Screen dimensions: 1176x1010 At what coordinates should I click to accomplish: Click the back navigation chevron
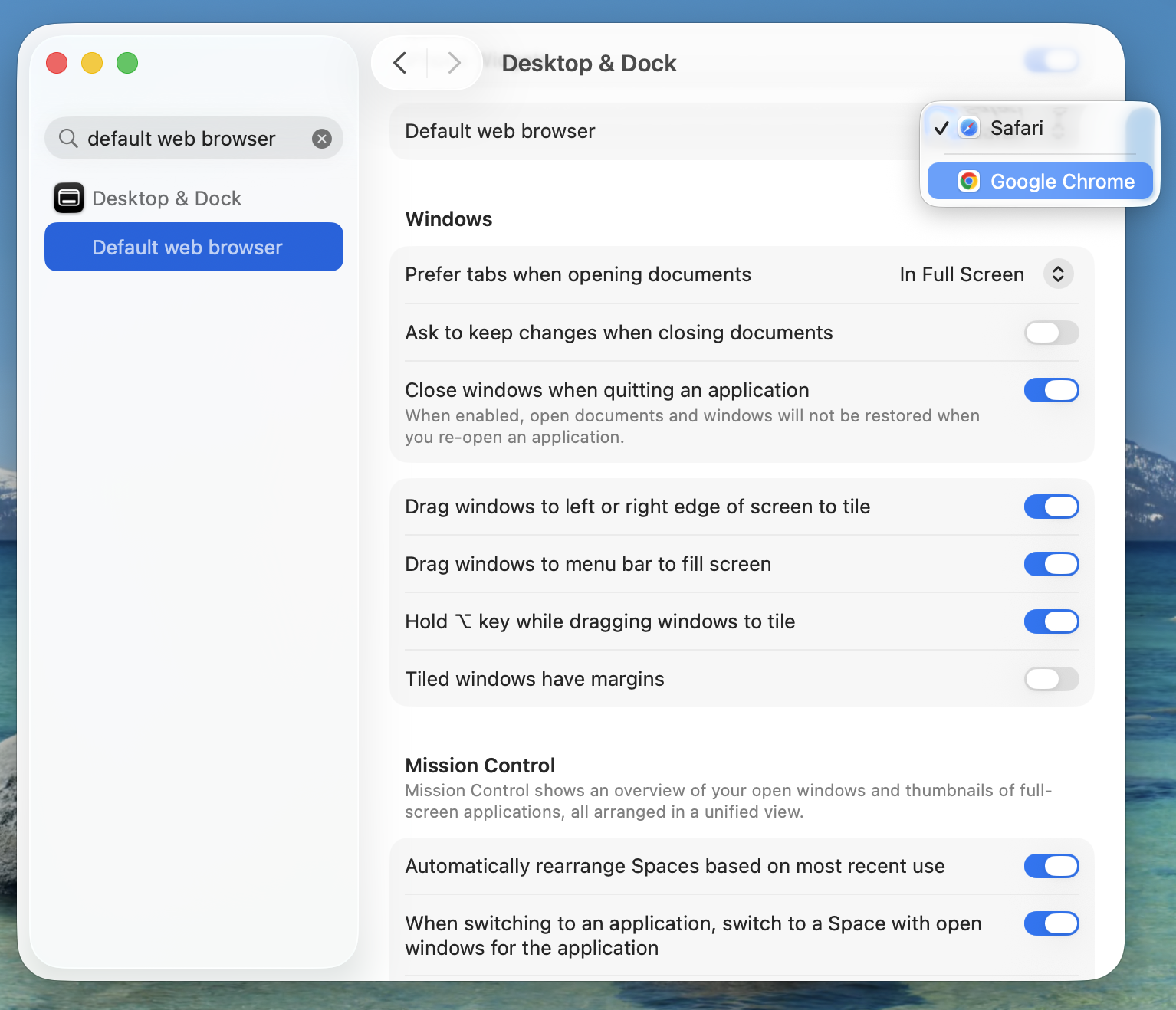pyautogui.click(x=399, y=63)
